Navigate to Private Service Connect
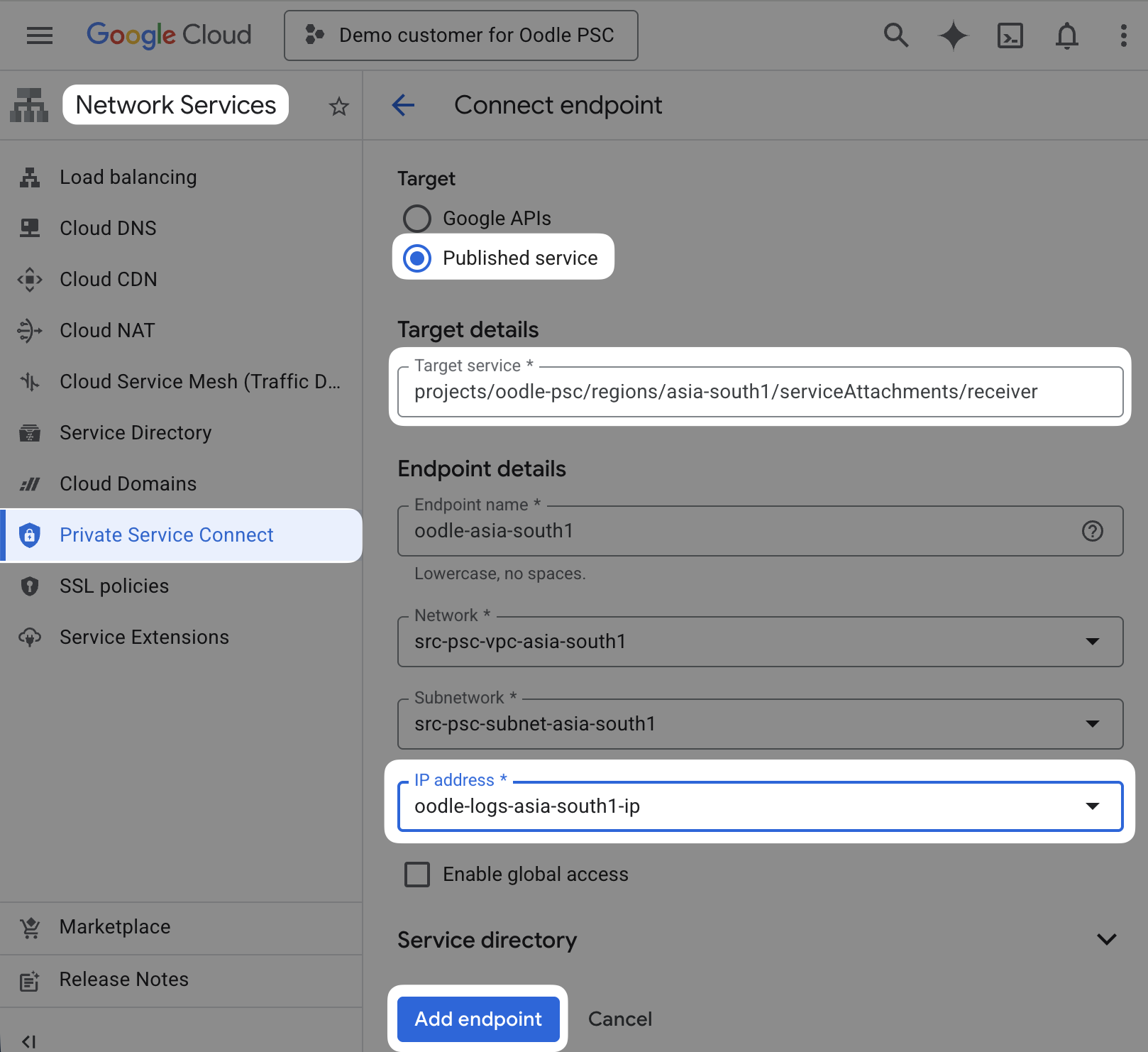This screenshot has width=1148, height=1052. 166,535
